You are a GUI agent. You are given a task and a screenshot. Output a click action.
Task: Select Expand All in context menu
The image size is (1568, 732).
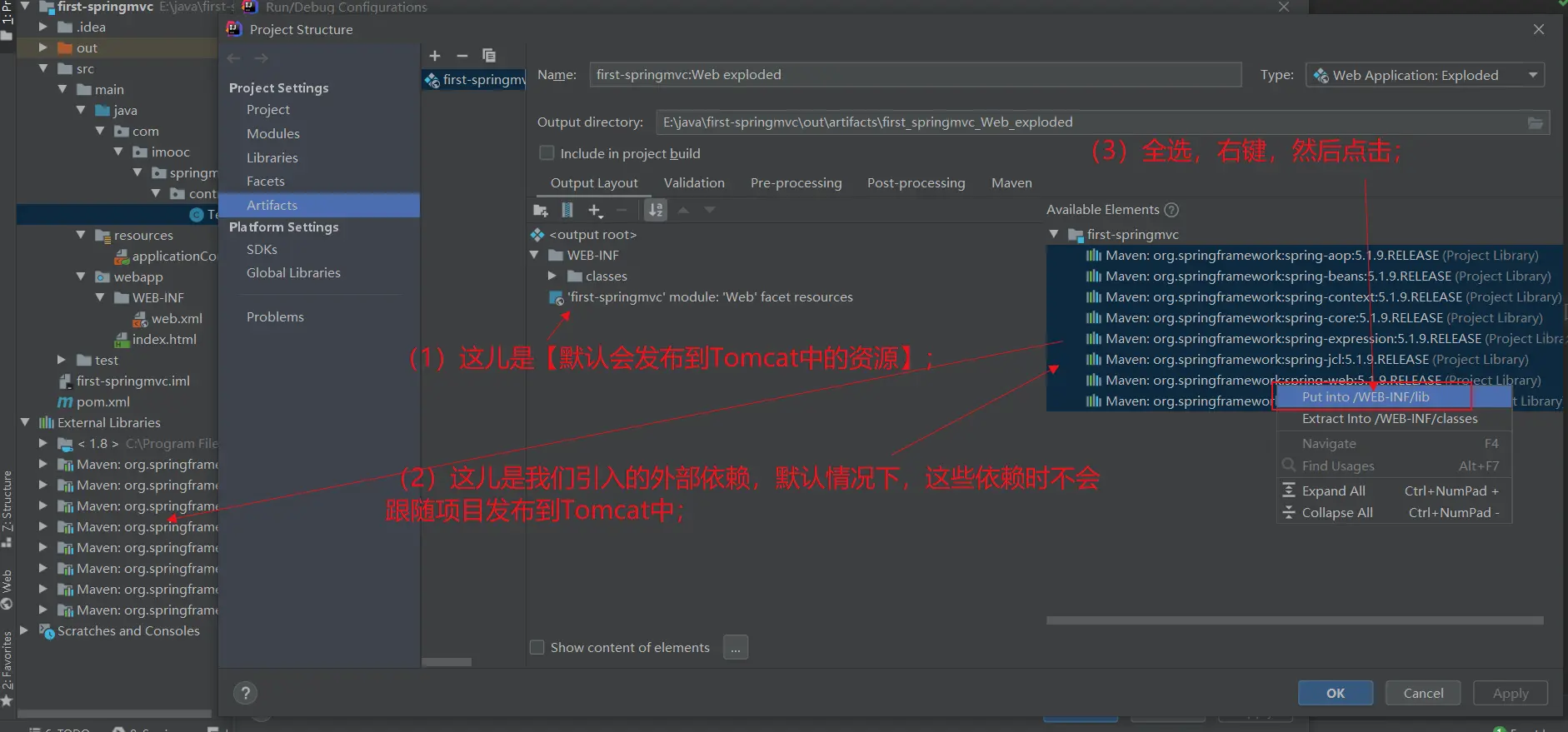click(x=1394, y=491)
